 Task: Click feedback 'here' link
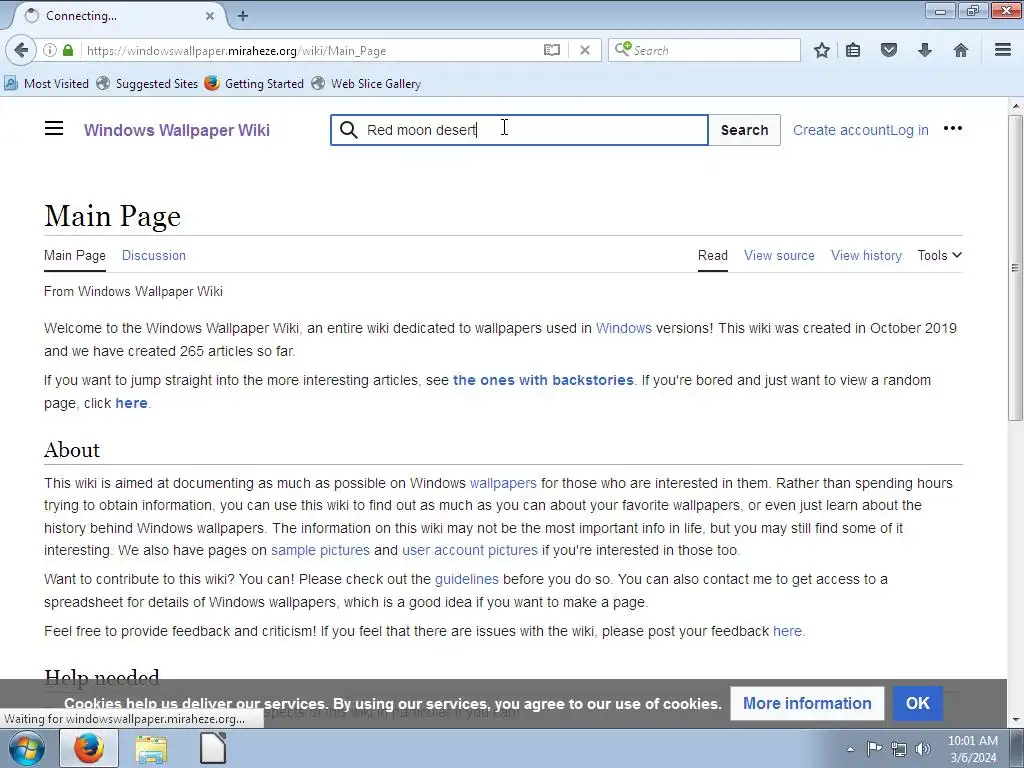pos(787,631)
